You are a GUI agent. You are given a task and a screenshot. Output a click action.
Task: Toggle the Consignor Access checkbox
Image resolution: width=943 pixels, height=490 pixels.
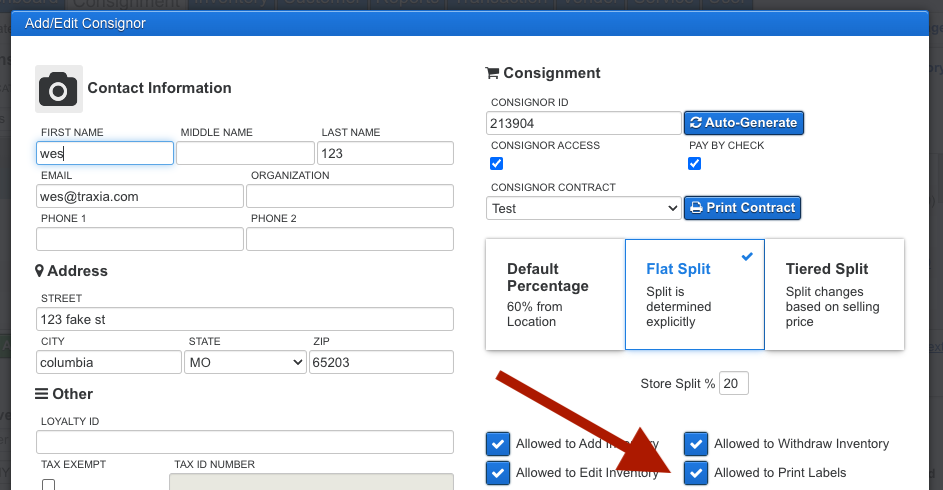click(x=497, y=164)
